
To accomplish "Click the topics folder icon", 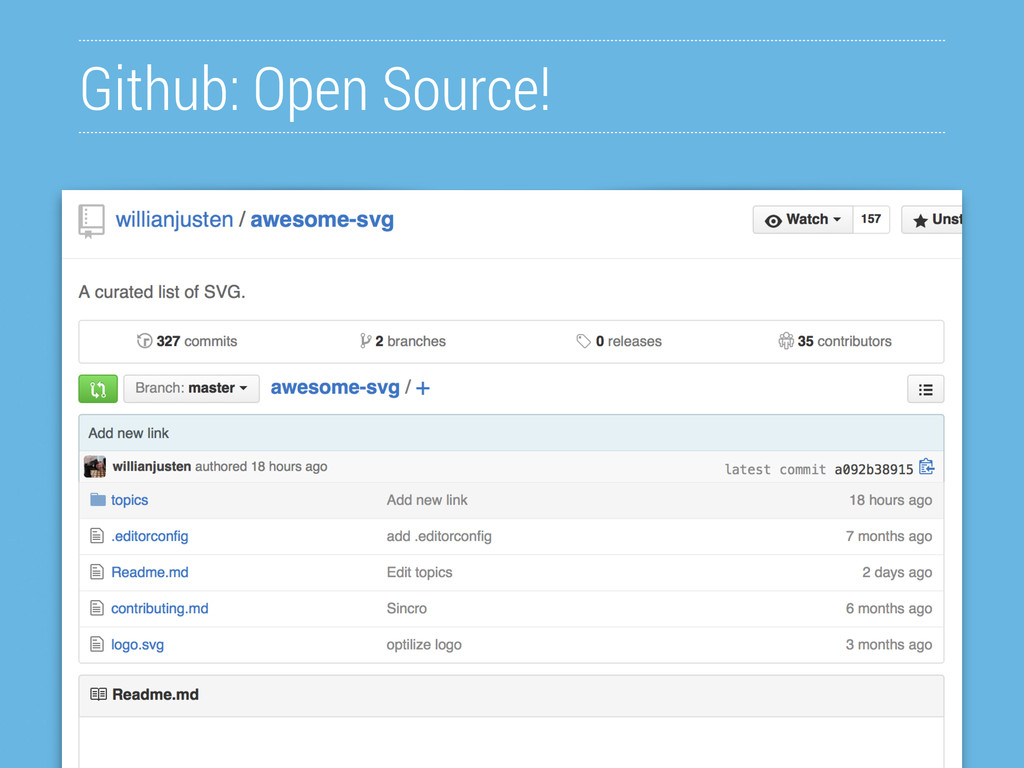I will (x=97, y=500).
